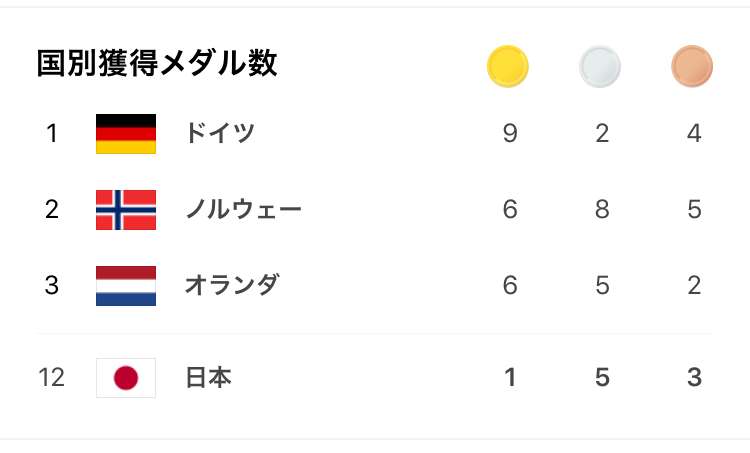Select the ドイツ country name
This screenshot has height=453, width=750.
[x=220, y=133]
